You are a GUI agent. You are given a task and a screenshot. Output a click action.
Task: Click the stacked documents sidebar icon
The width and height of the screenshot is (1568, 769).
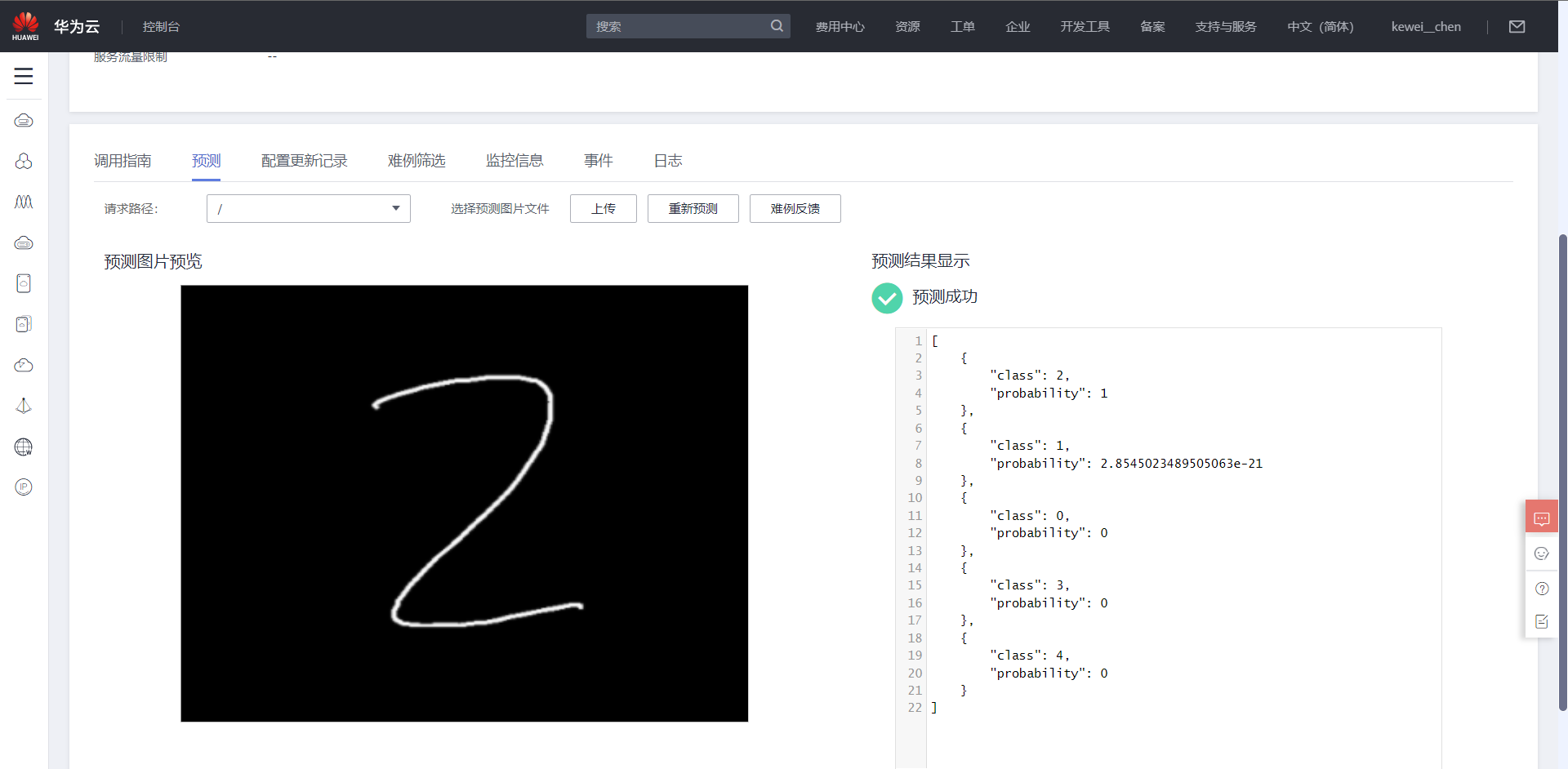24,324
